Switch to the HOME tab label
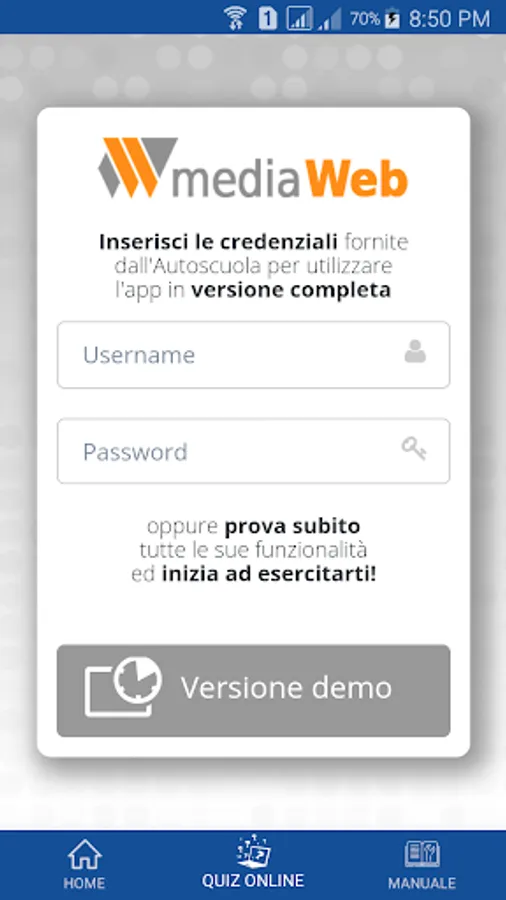Viewport: 506px width, 900px height. 84,883
